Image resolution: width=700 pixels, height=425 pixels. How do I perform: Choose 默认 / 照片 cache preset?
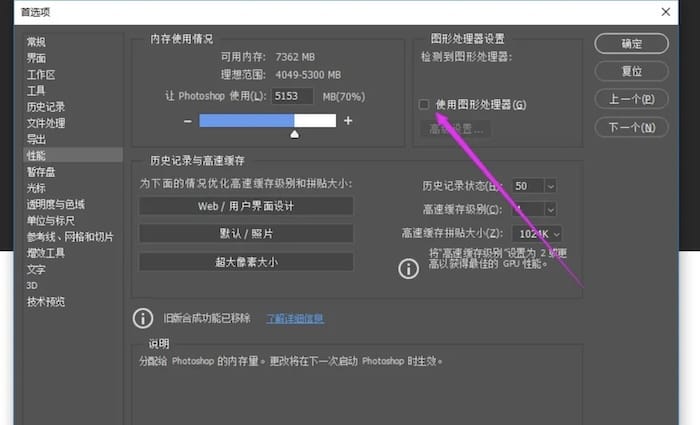click(x=246, y=233)
